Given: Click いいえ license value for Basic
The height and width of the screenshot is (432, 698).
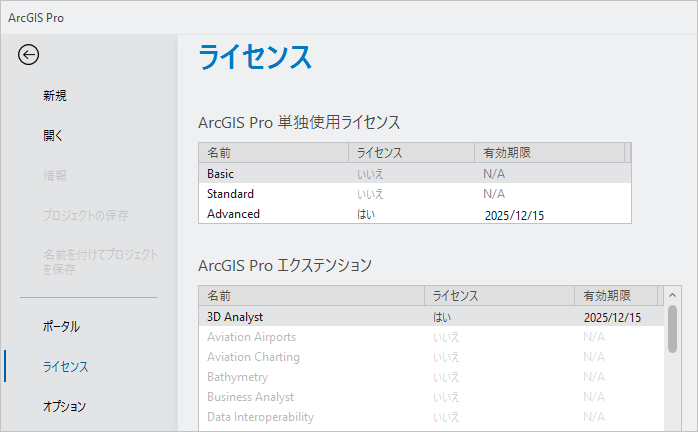Looking at the screenshot, I should pyautogui.click(x=370, y=174).
